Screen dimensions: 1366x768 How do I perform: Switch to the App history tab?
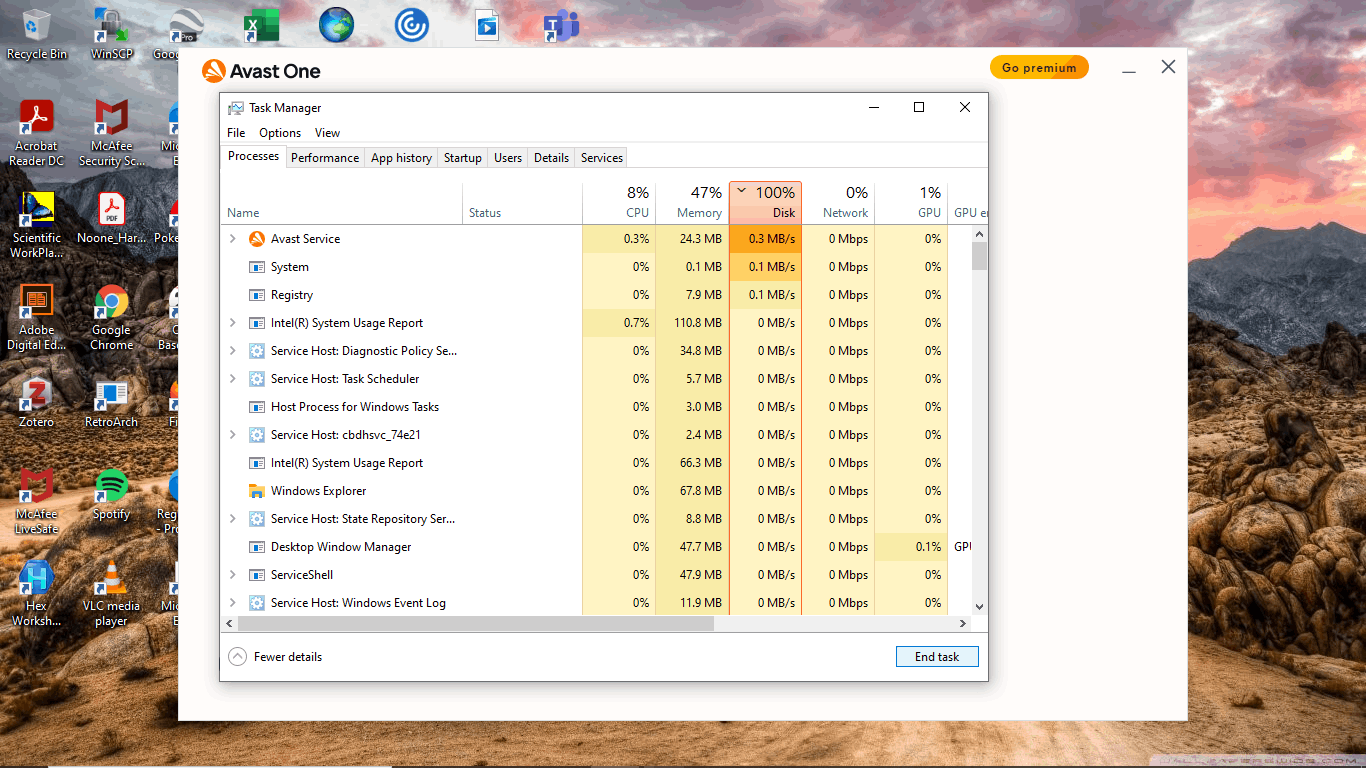(x=401, y=158)
